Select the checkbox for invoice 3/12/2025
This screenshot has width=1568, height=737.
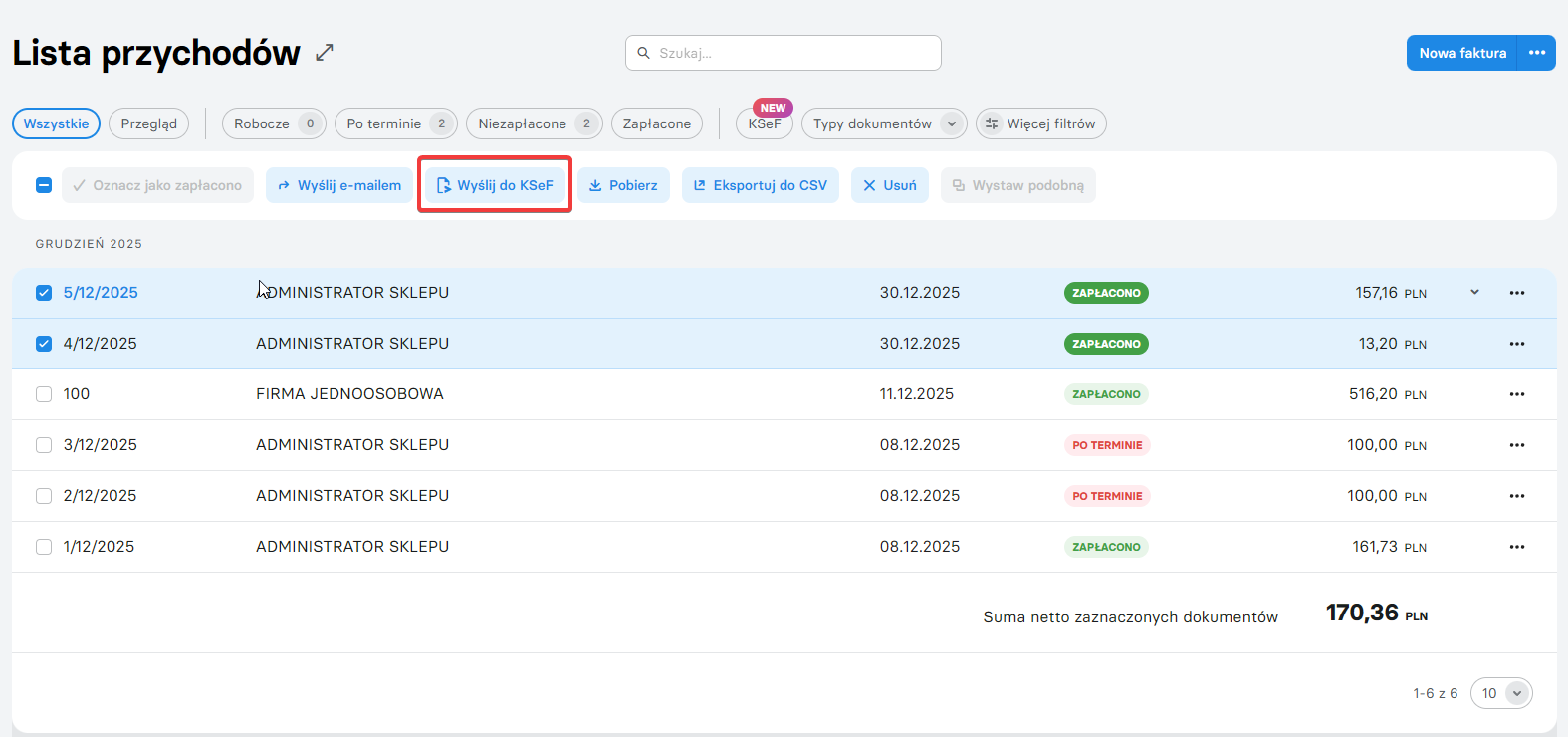point(44,445)
